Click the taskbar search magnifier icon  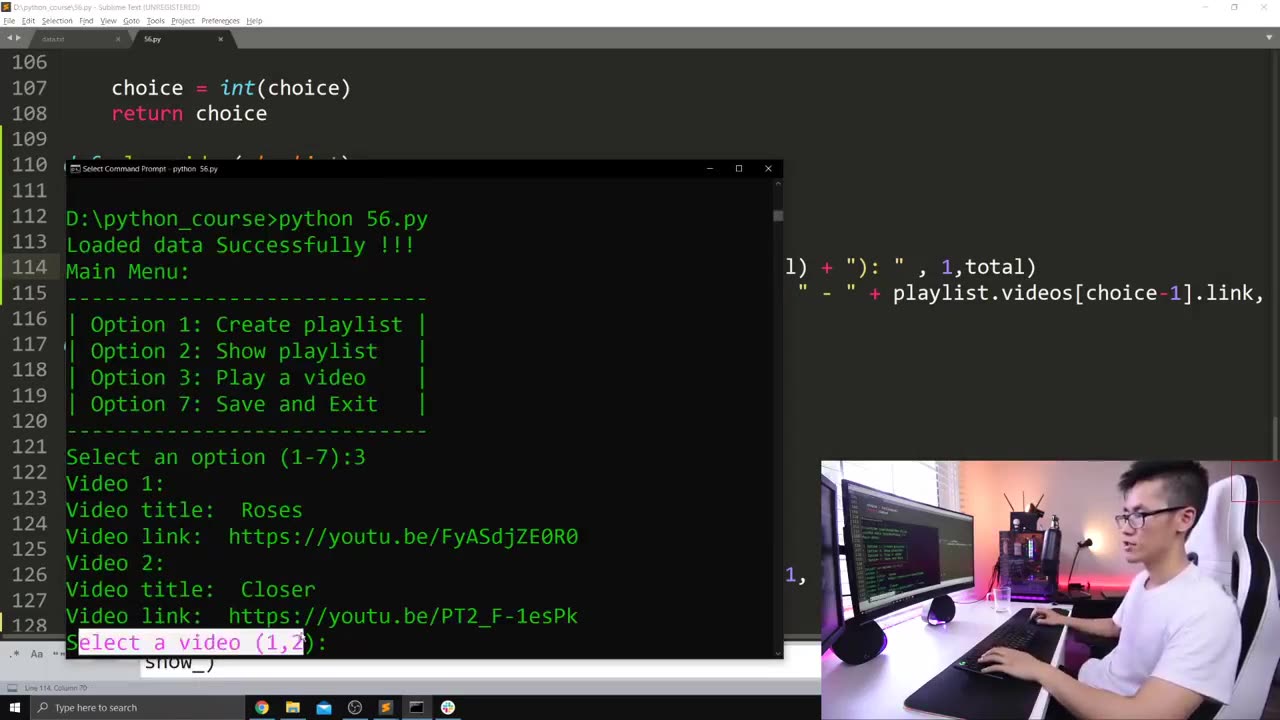[x=43, y=707]
